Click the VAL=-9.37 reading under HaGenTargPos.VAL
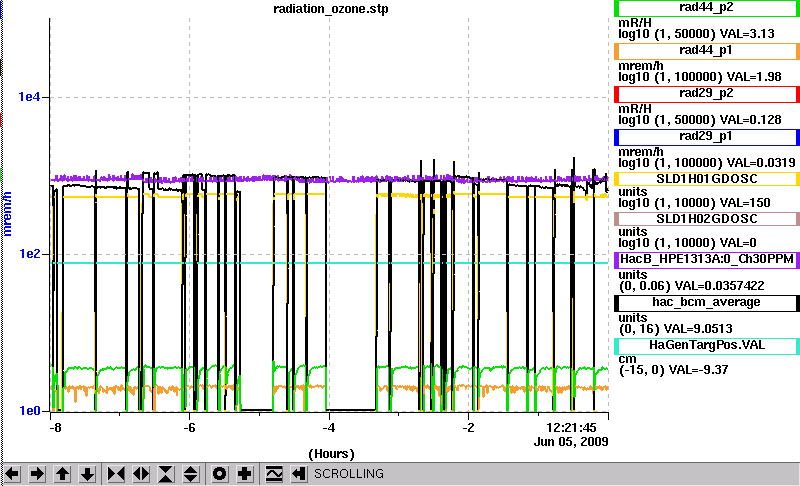The width and height of the screenshot is (800, 486). click(698, 370)
